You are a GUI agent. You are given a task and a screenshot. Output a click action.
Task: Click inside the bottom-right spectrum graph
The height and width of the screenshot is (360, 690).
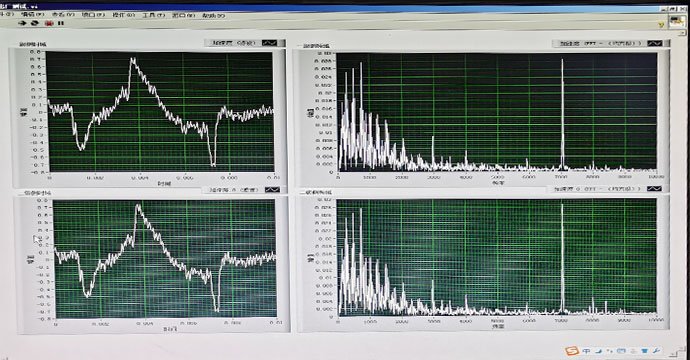[x=497, y=257]
